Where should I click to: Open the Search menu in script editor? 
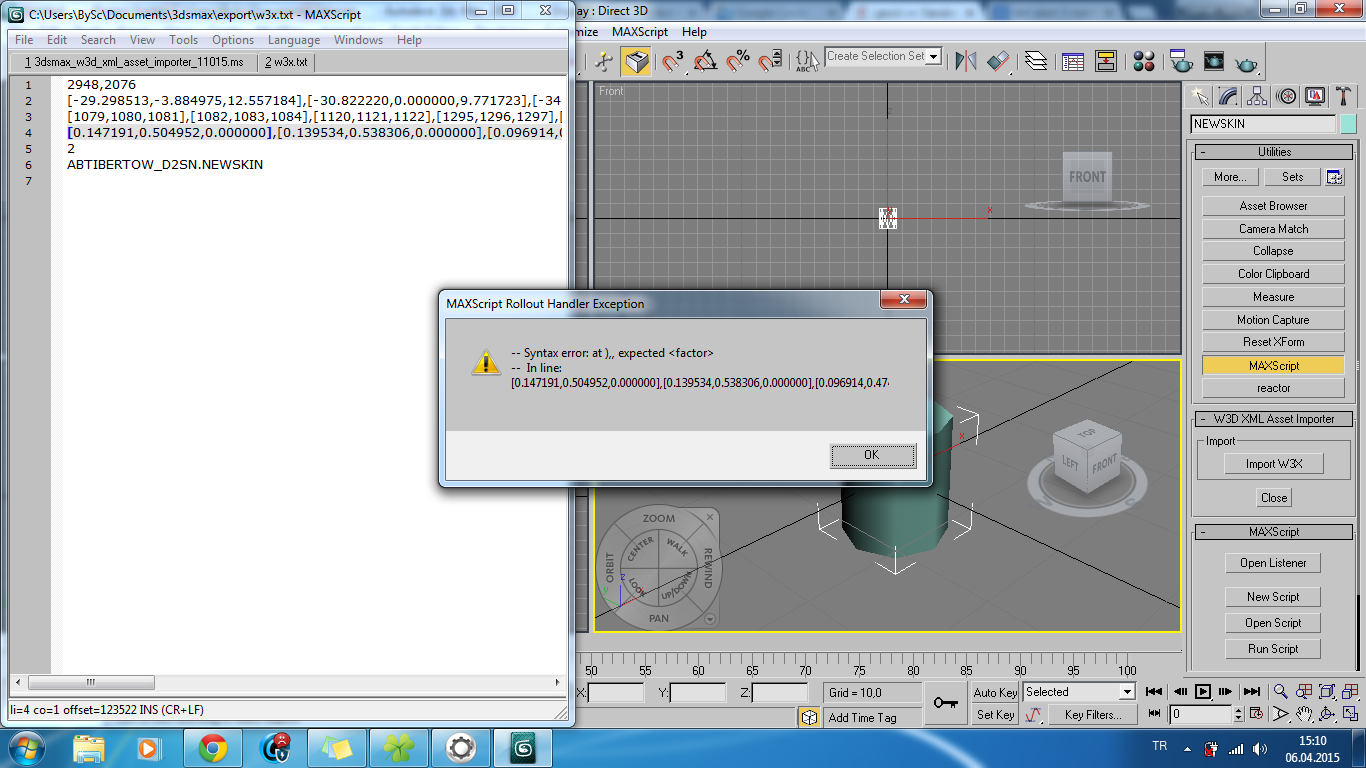click(98, 40)
